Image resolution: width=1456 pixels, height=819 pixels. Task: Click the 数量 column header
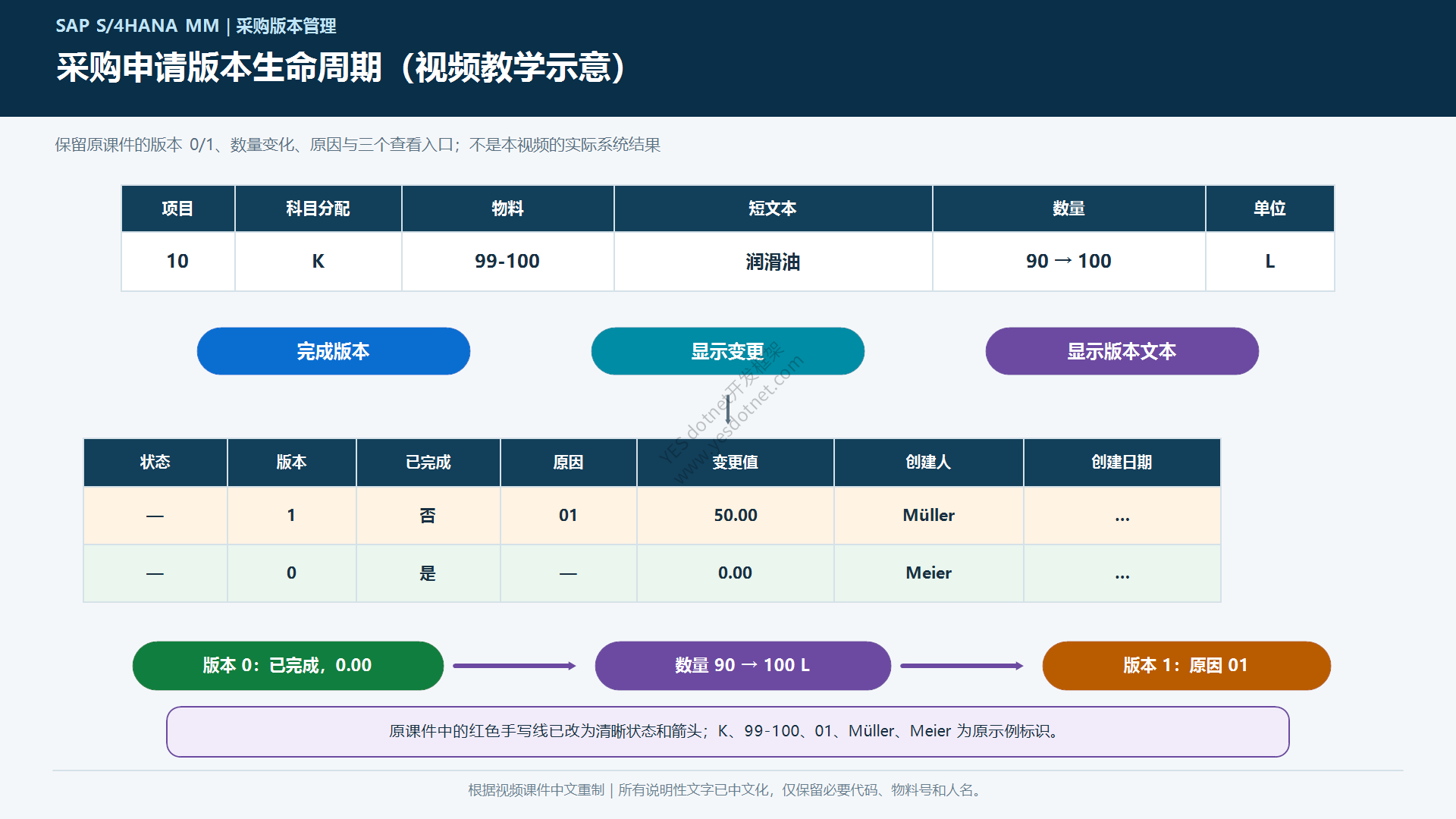pos(1069,209)
